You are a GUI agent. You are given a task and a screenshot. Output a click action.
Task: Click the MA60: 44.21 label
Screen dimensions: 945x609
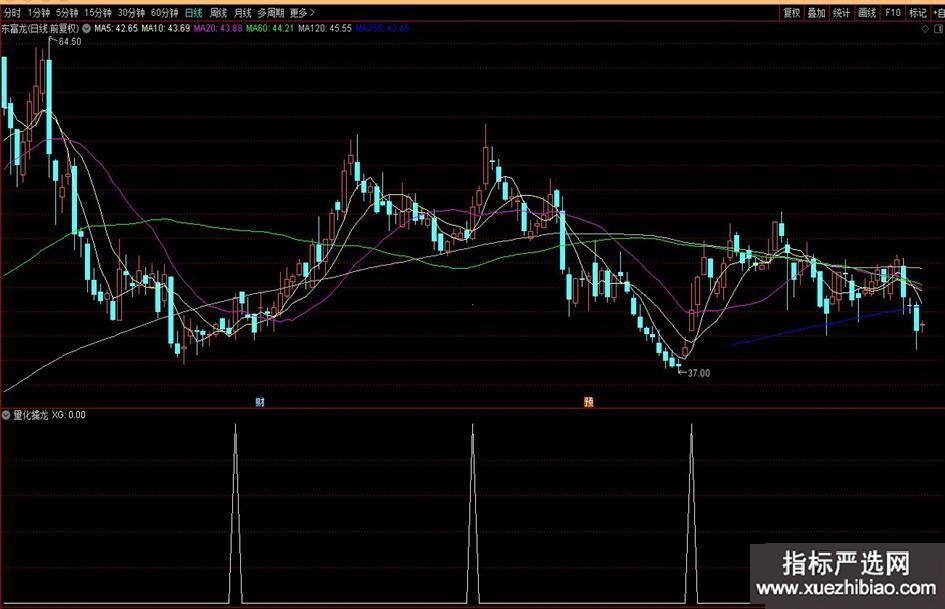tap(270, 28)
